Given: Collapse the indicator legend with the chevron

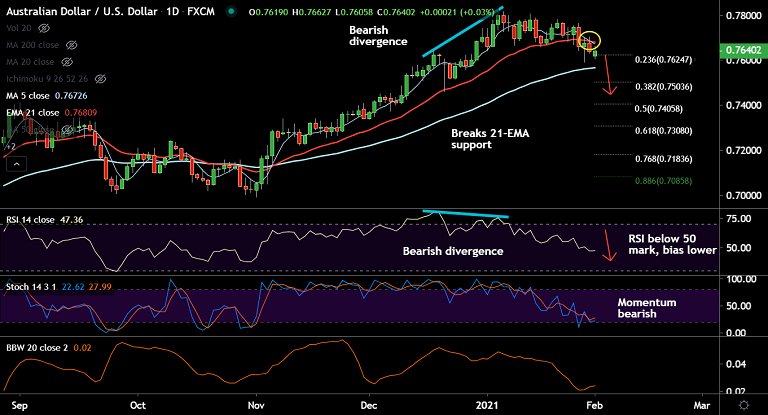Looking at the screenshot, I should (17, 164).
